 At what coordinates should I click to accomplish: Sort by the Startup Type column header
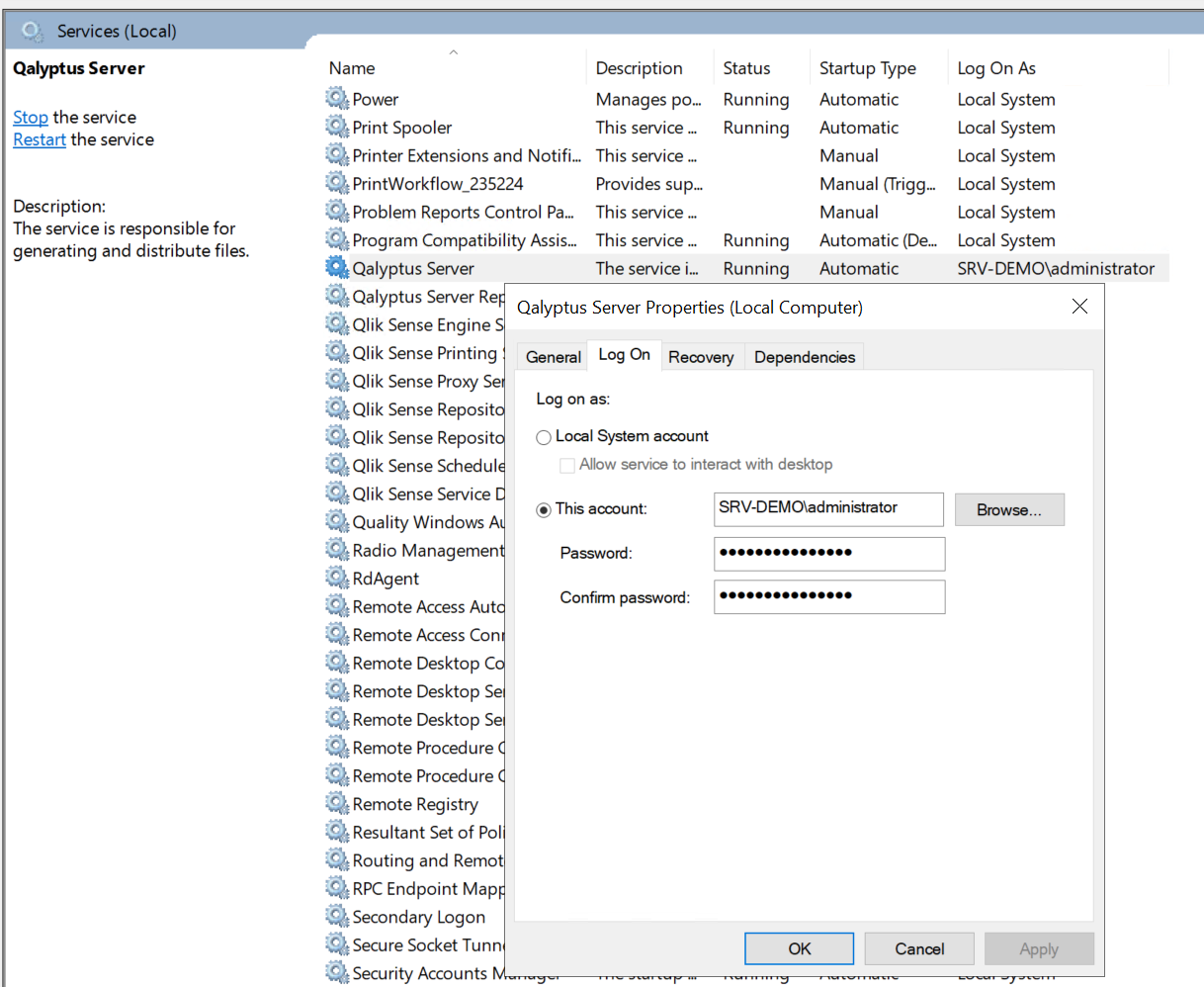point(867,68)
